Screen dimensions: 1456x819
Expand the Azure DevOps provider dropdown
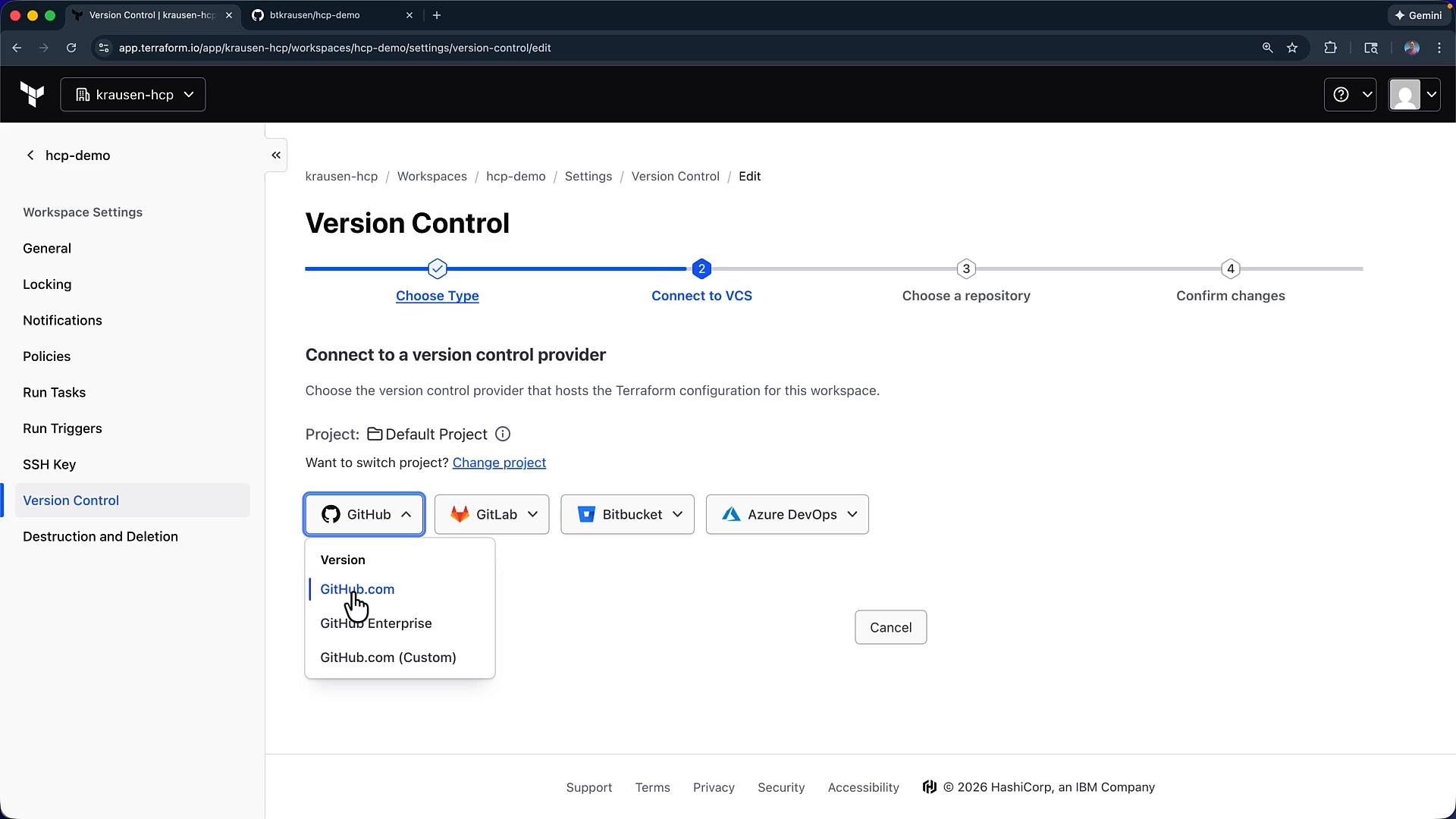click(x=787, y=515)
